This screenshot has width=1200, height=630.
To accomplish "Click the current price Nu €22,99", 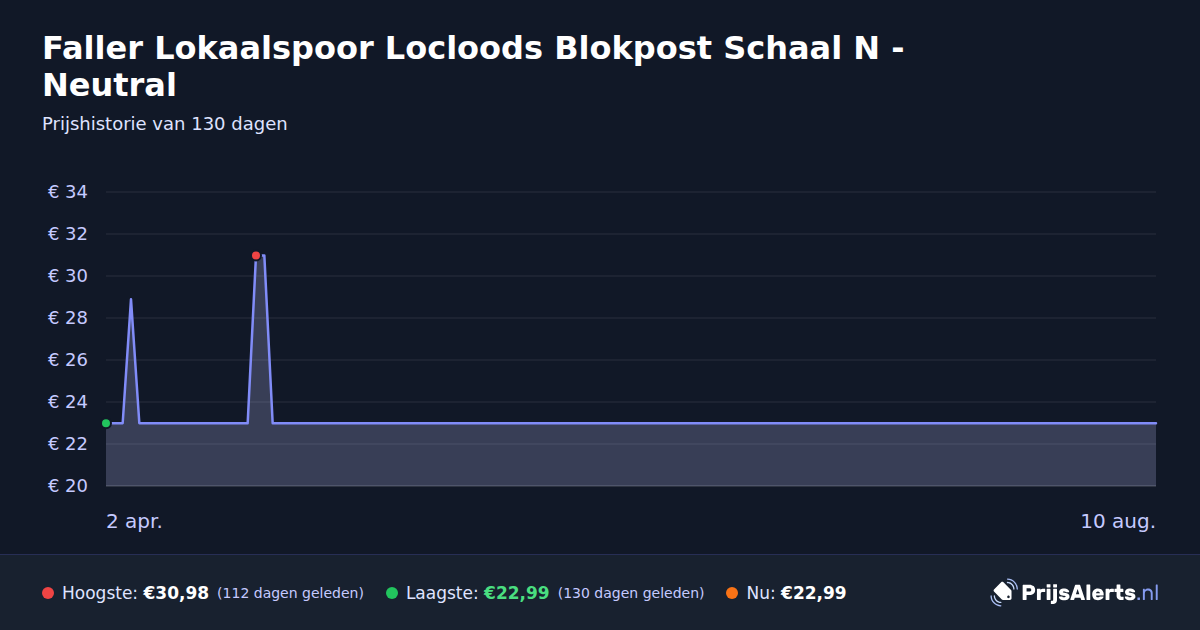I will pos(796,593).
